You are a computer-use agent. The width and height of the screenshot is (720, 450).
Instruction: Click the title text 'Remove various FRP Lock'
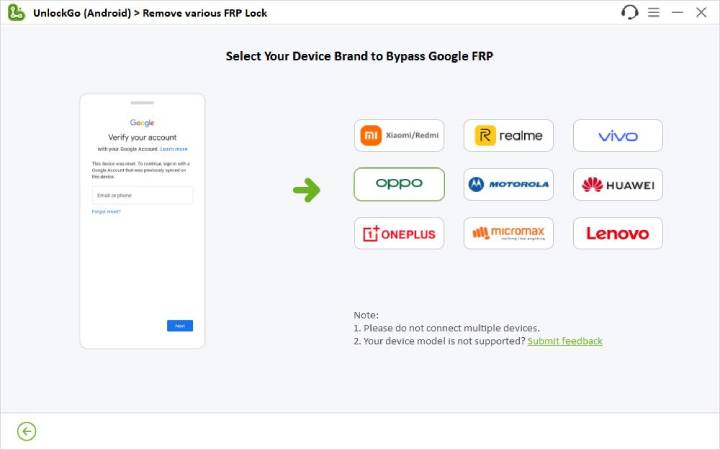point(205,13)
